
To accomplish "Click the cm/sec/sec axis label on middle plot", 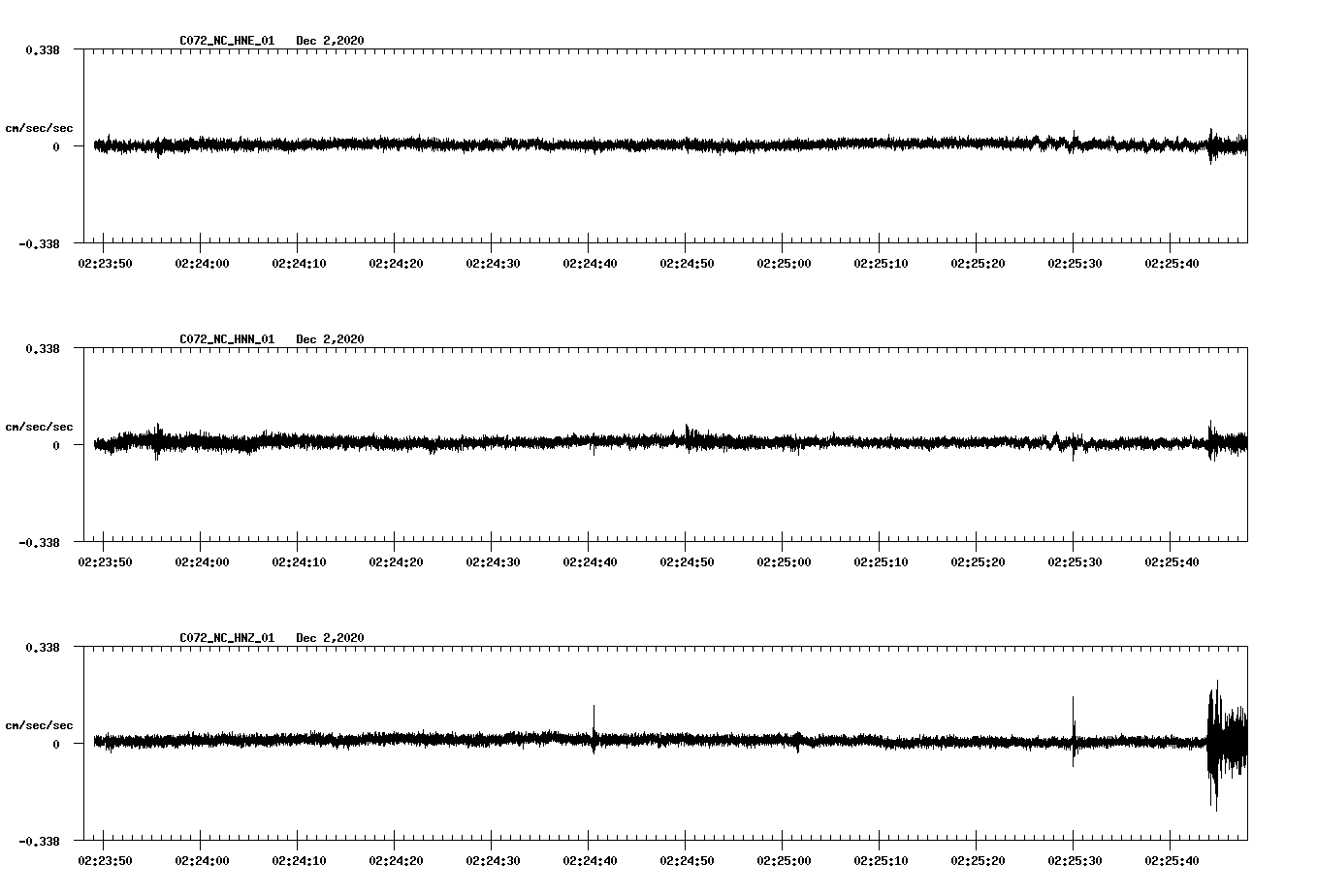I will 40,426.
